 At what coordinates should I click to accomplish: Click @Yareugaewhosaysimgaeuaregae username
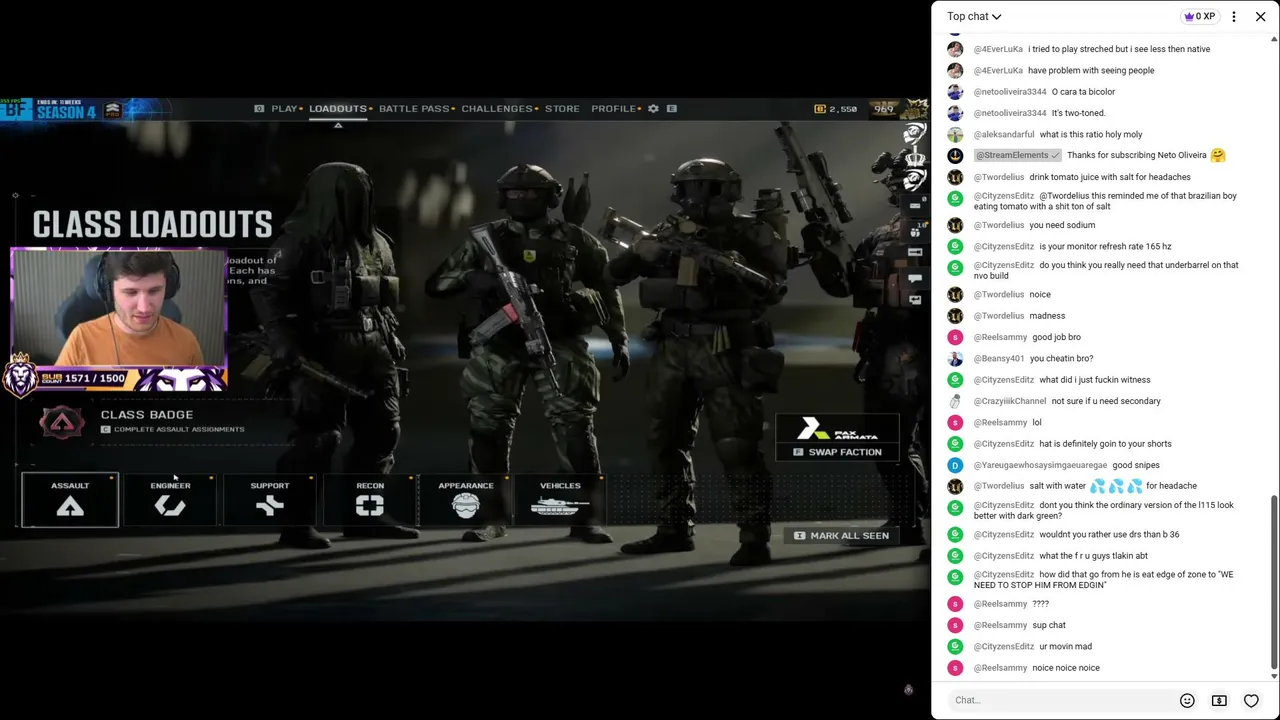click(x=1040, y=465)
